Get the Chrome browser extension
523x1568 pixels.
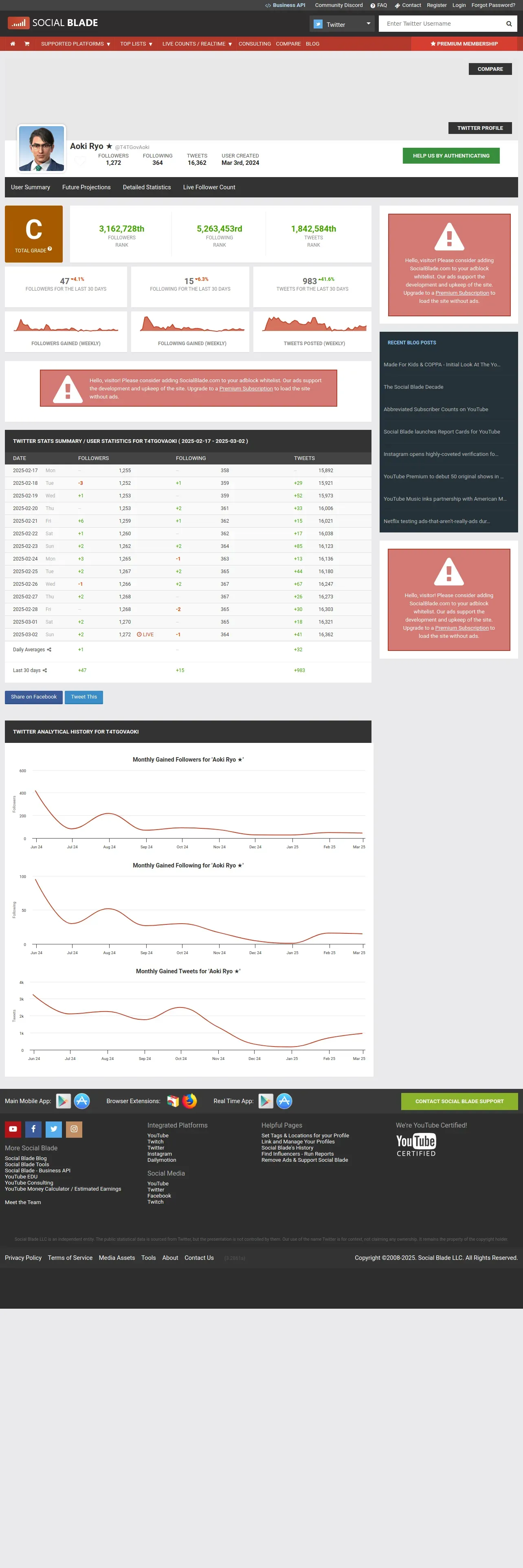(173, 1101)
